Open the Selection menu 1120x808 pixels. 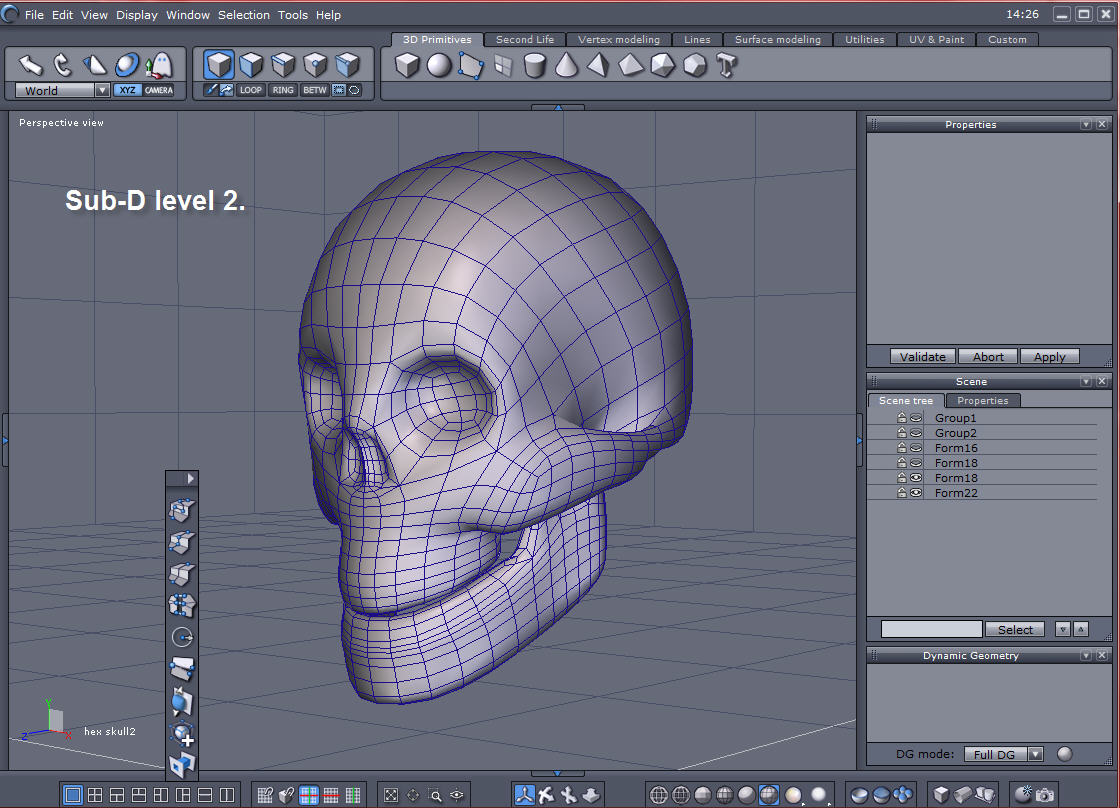click(x=244, y=14)
